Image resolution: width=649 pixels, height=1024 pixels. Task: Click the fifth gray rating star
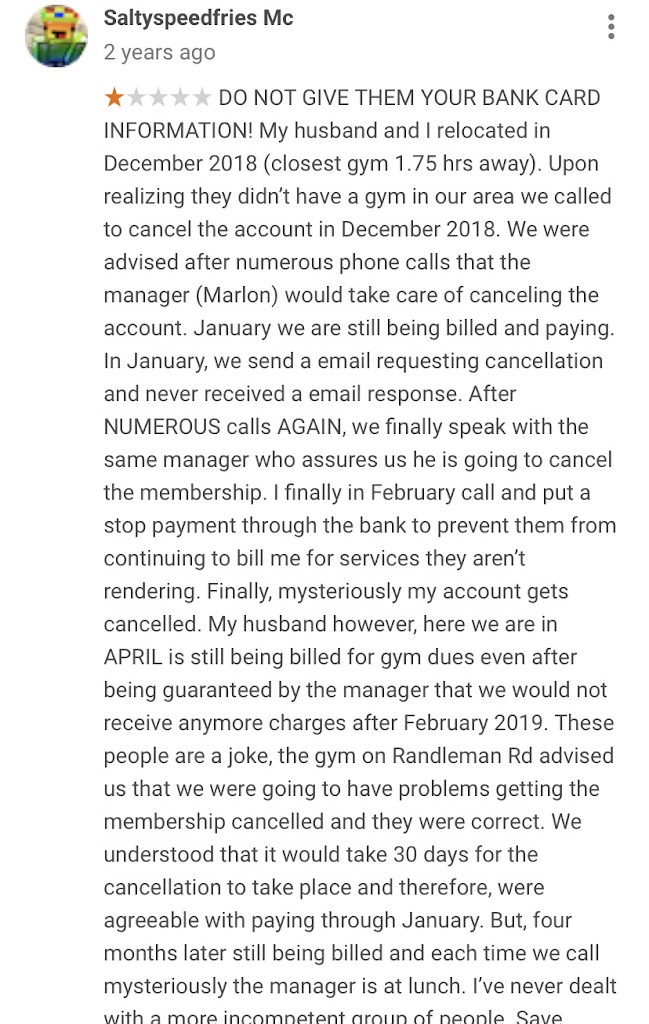(x=202, y=98)
